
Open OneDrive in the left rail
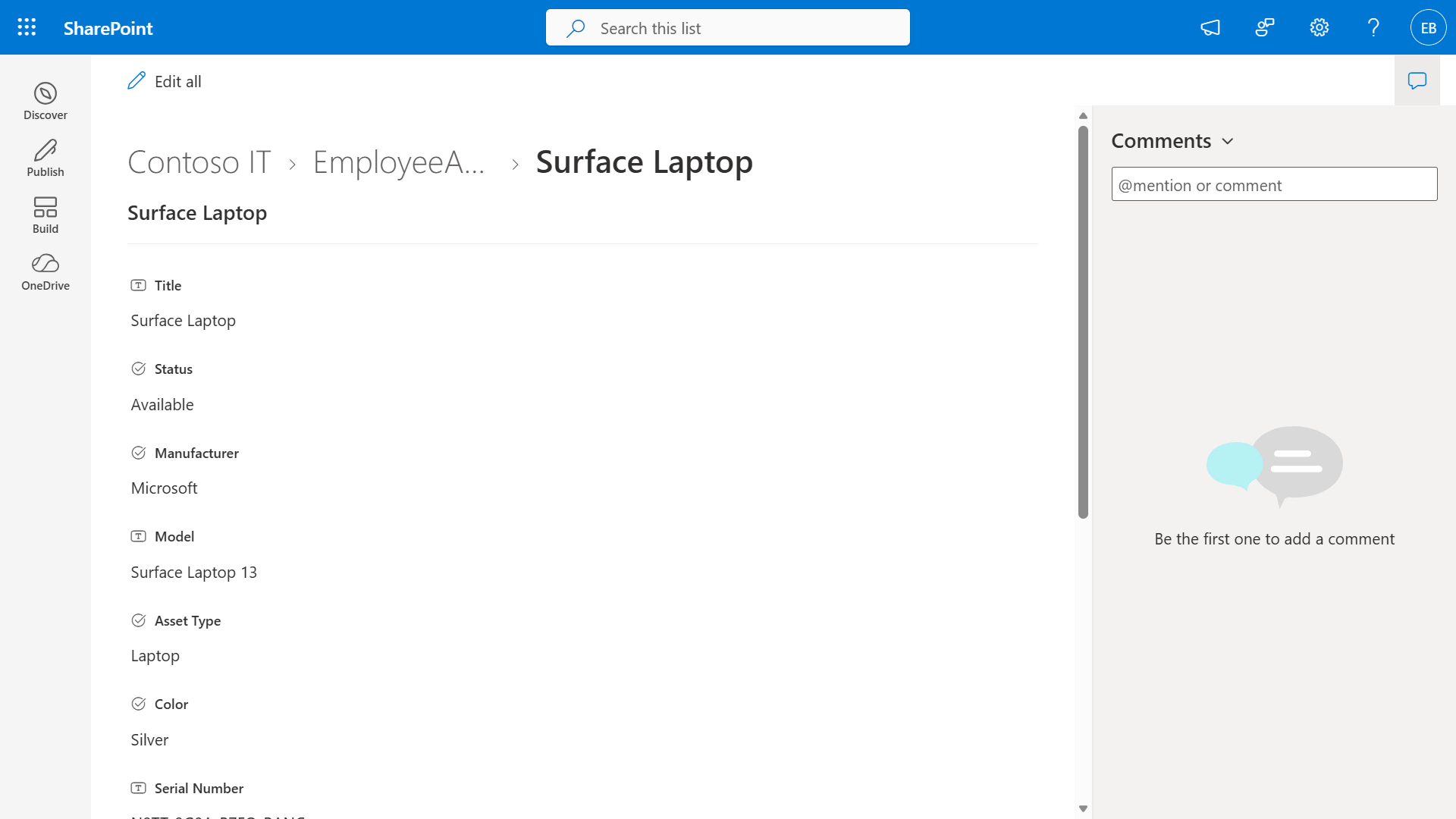tap(45, 272)
